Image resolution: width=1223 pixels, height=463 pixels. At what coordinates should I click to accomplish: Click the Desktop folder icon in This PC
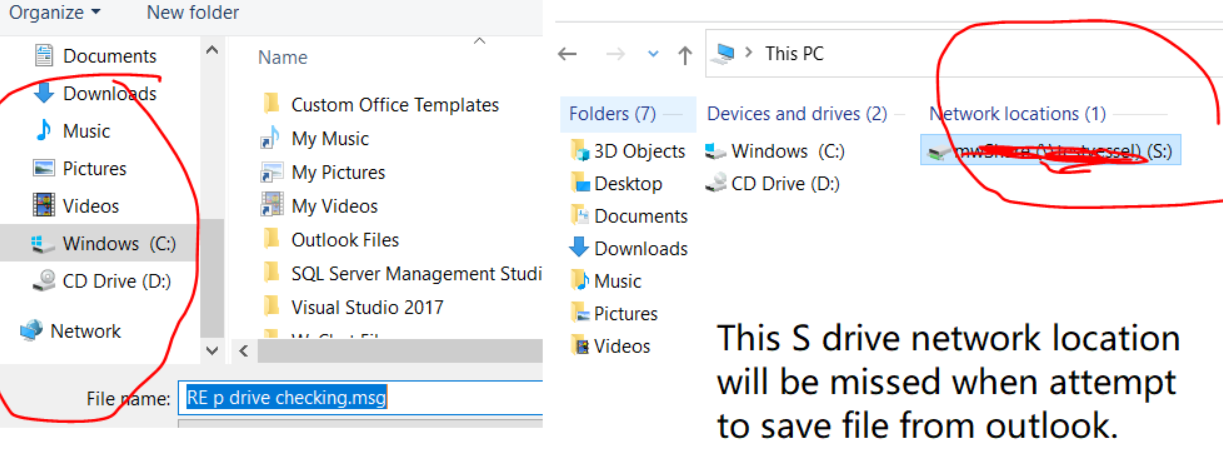(580, 184)
